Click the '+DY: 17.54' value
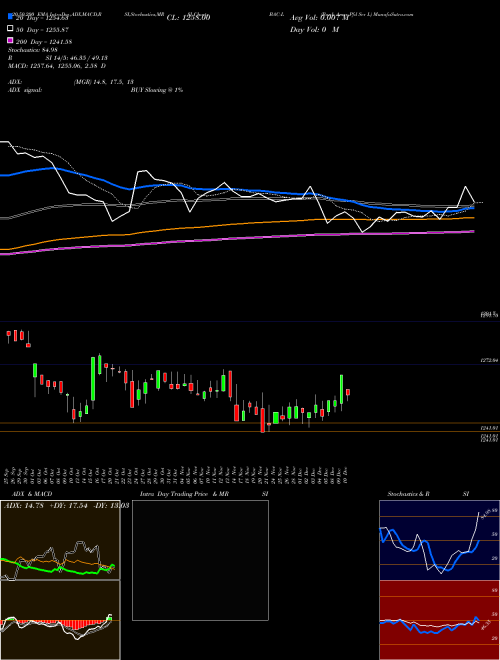 pyautogui.click(x=68, y=505)
